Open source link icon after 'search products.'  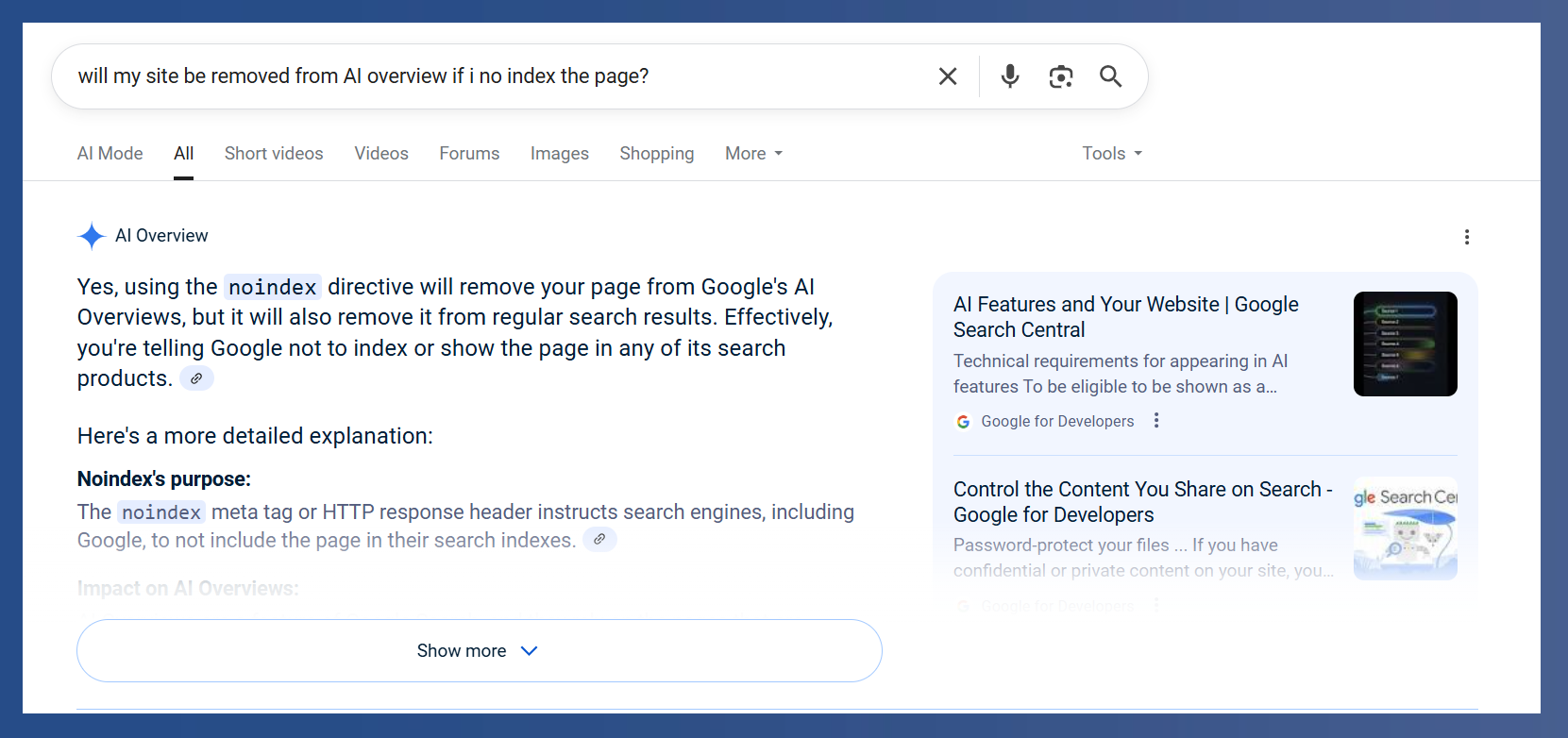point(196,378)
